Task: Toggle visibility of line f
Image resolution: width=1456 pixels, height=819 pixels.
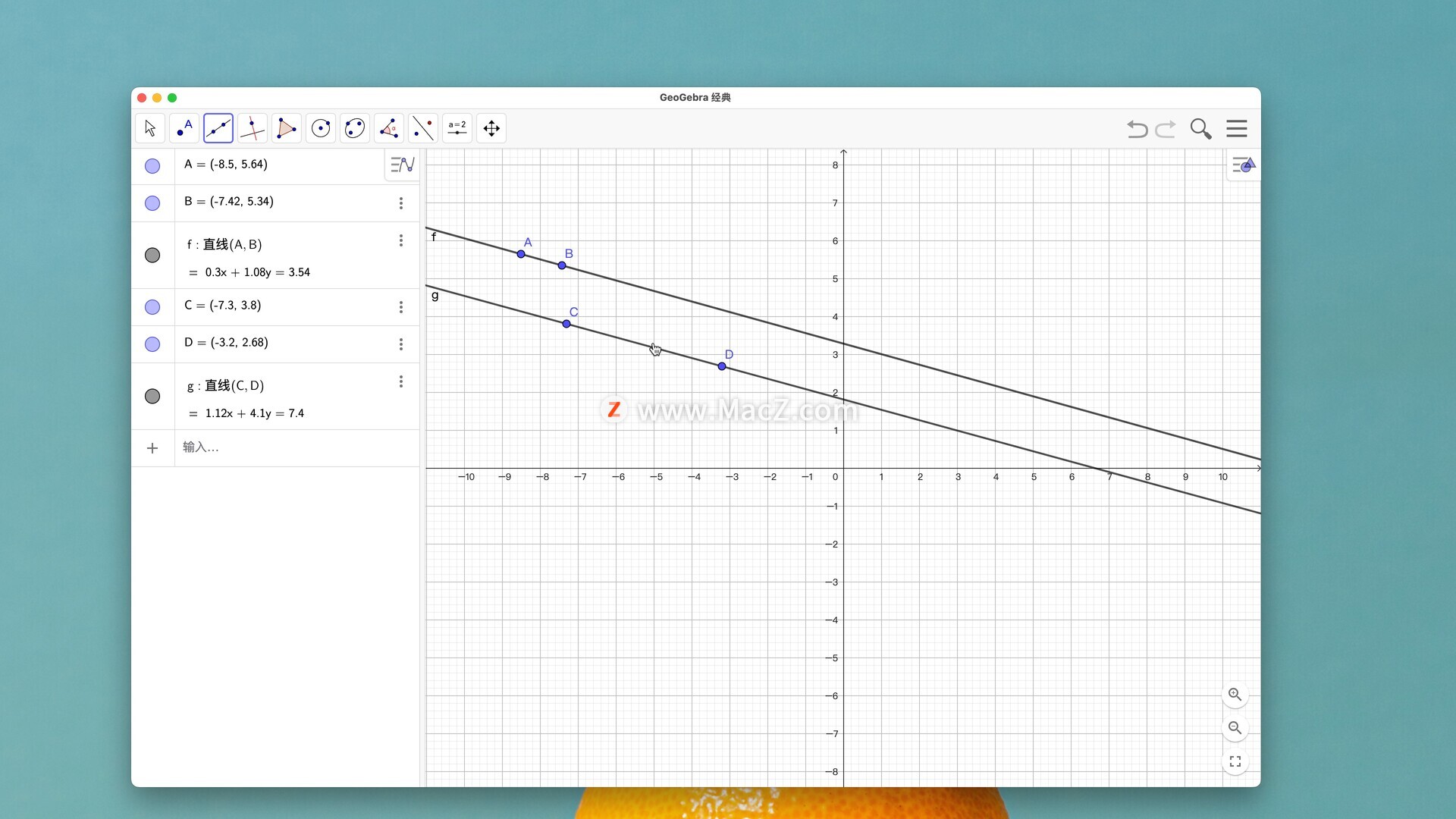Action: pyautogui.click(x=152, y=256)
